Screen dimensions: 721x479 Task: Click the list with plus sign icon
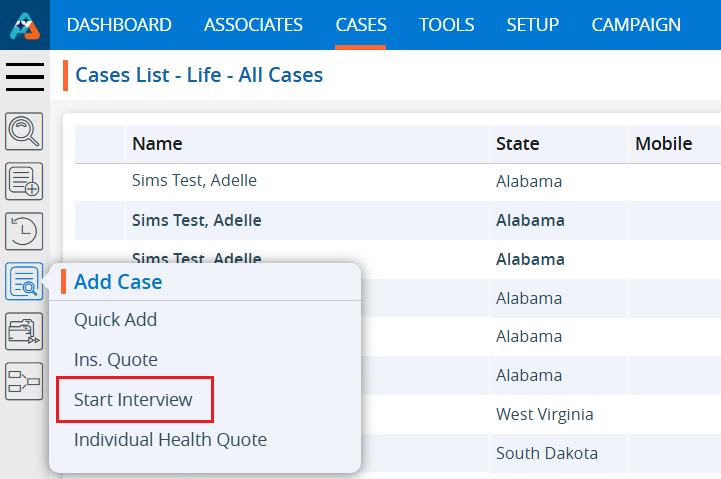[x=24, y=181]
